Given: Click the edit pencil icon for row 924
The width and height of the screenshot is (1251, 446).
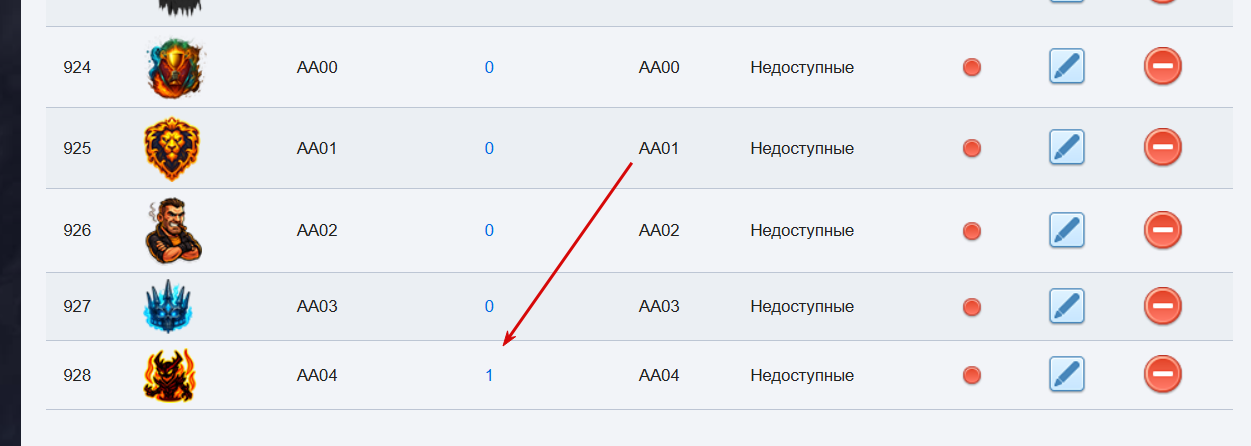Looking at the screenshot, I should click(1067, 67).
